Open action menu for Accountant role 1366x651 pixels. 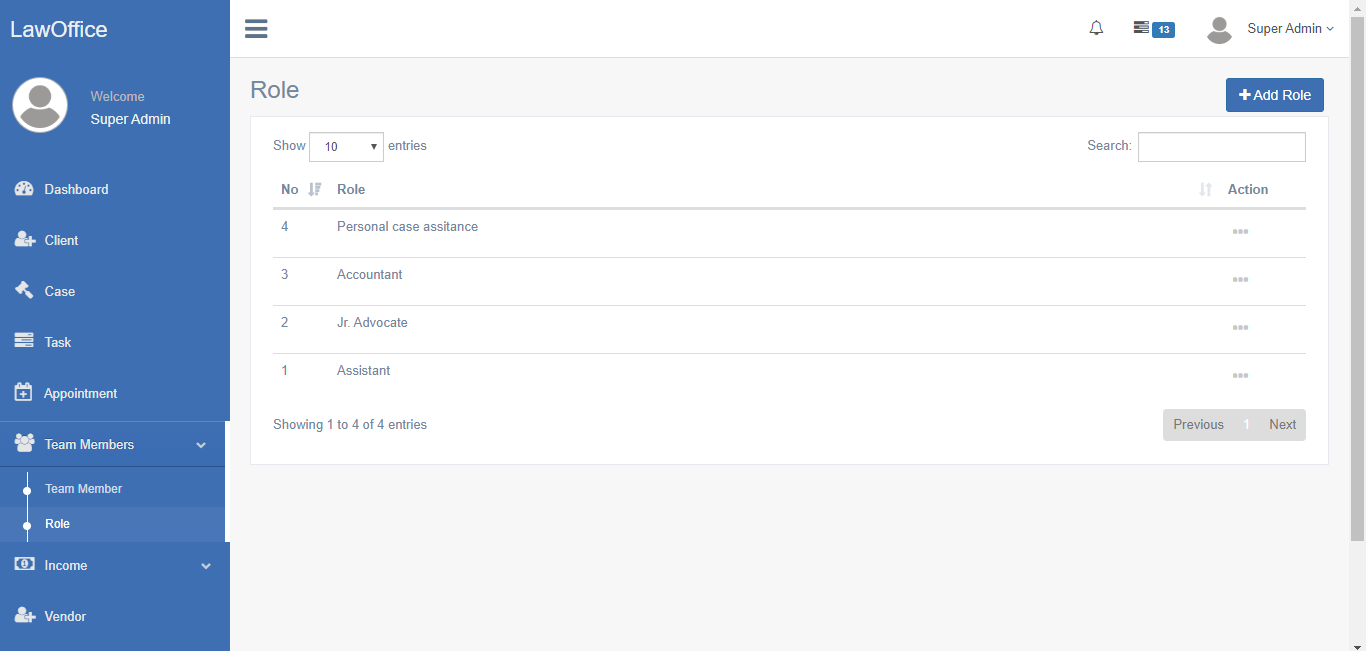click(x=1241, y=280)
